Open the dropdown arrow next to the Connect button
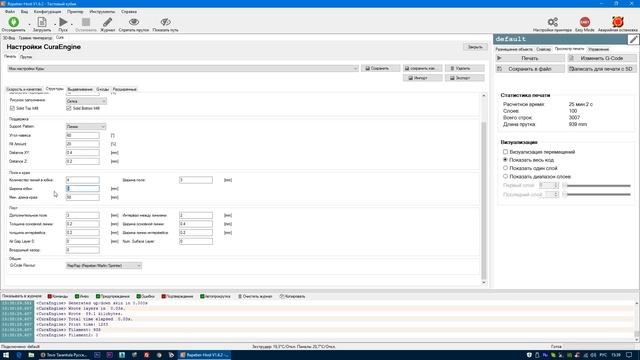Viewport: 640px width, 360px height. pos(29,24)
